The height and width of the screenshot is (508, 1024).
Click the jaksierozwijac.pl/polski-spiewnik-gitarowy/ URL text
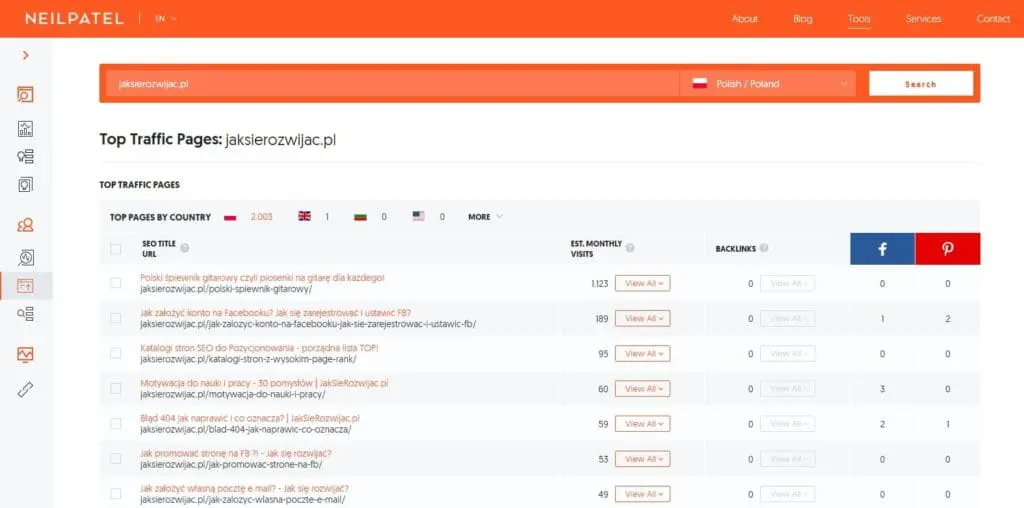[x=226, y=289]
